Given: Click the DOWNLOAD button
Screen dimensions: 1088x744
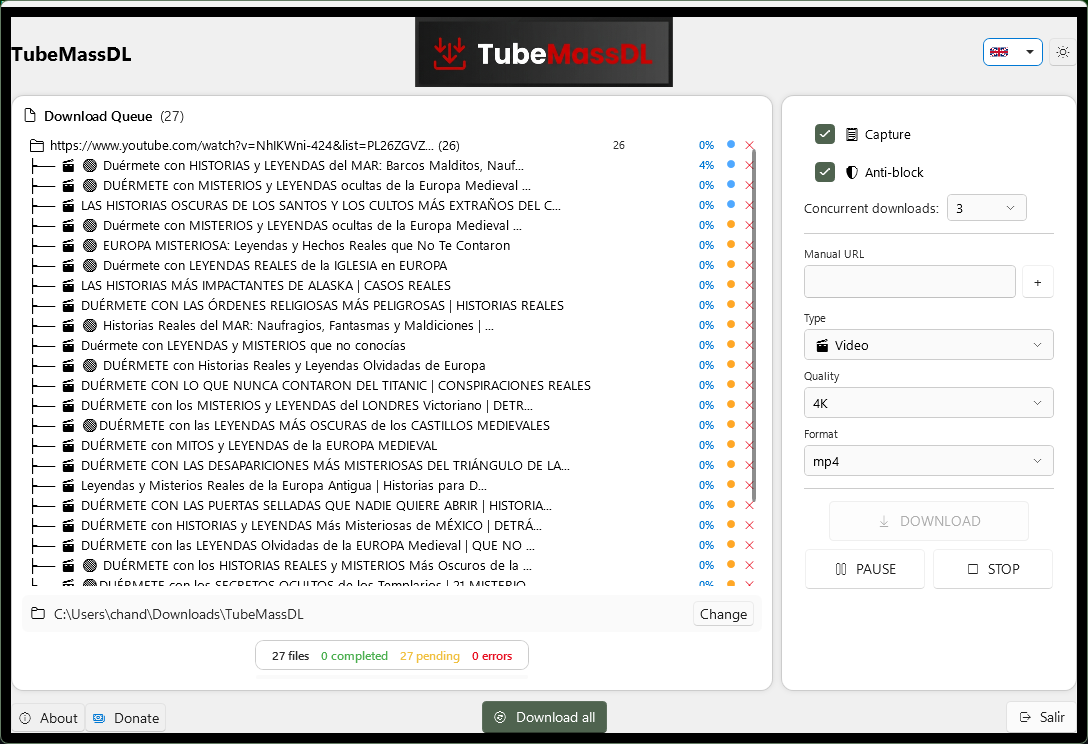Looking at the screenshot, I should click(x=928, y=521).
